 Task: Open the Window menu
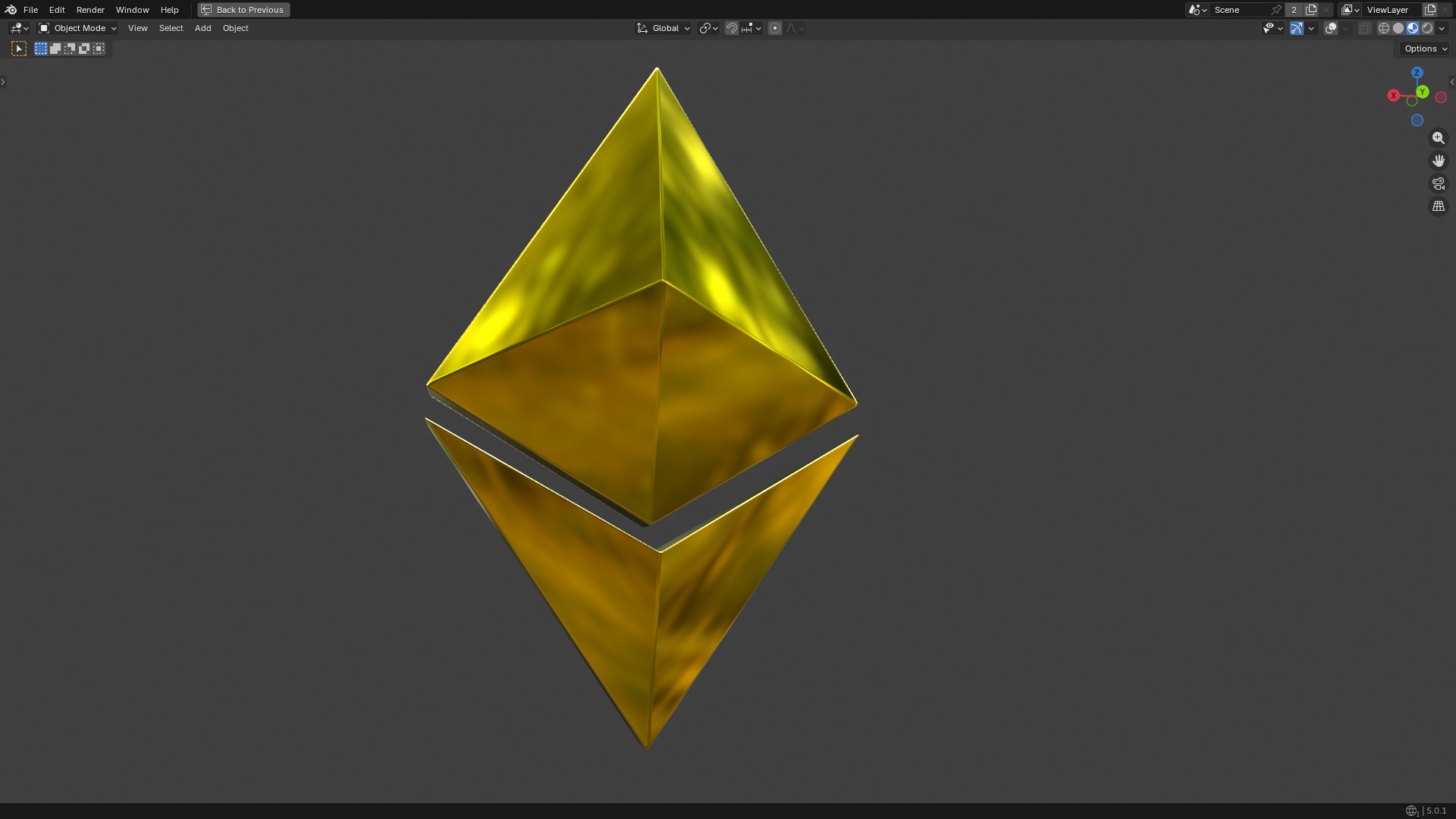[x=132, y=10]
